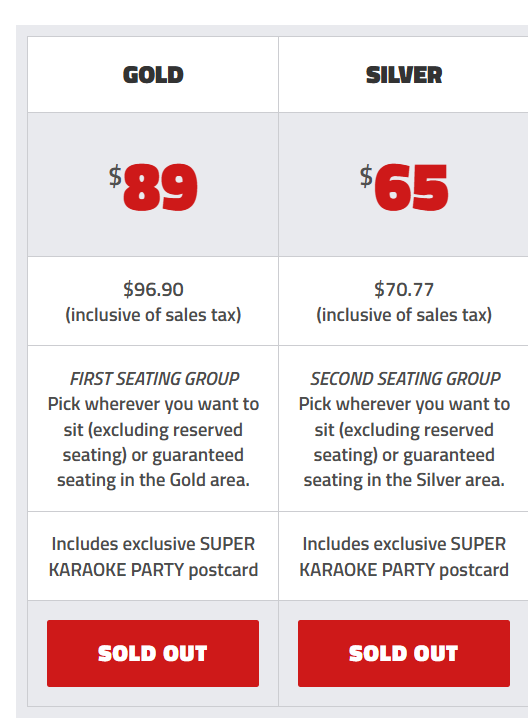Viewport: 528px width, 724px height.
Task: Click the Silver area seating description
Action: tap(404, 442)
